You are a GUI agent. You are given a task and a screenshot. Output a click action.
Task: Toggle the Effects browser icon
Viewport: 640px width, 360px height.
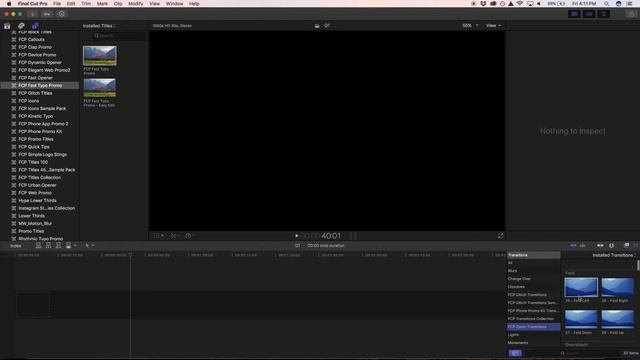[626, 245]
